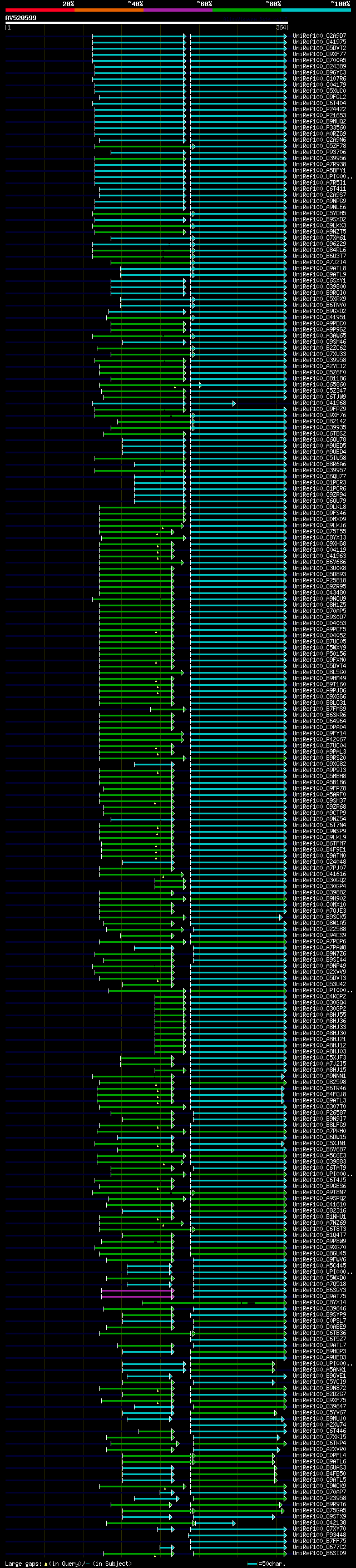Select label UniRef100_A9PAL3
This screenshot has height=1568, width=356.
click(x=319, y=752)
